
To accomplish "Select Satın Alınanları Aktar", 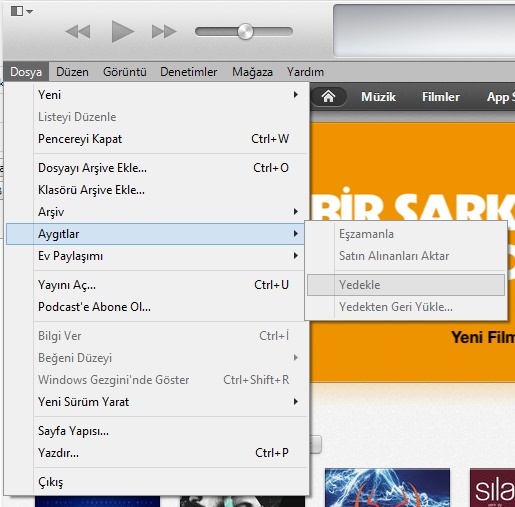I will click(x=406, y=256).
